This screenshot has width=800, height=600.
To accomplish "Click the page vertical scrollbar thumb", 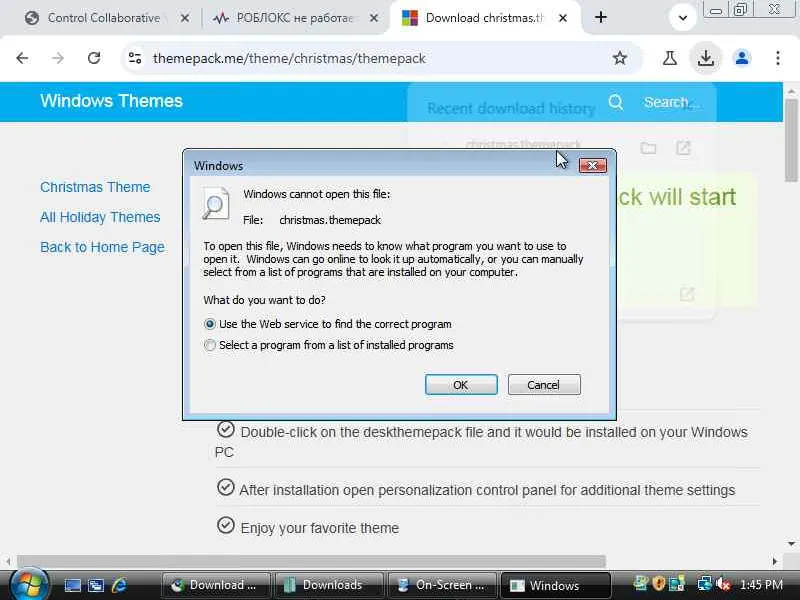I will click(x=791, y=141).
